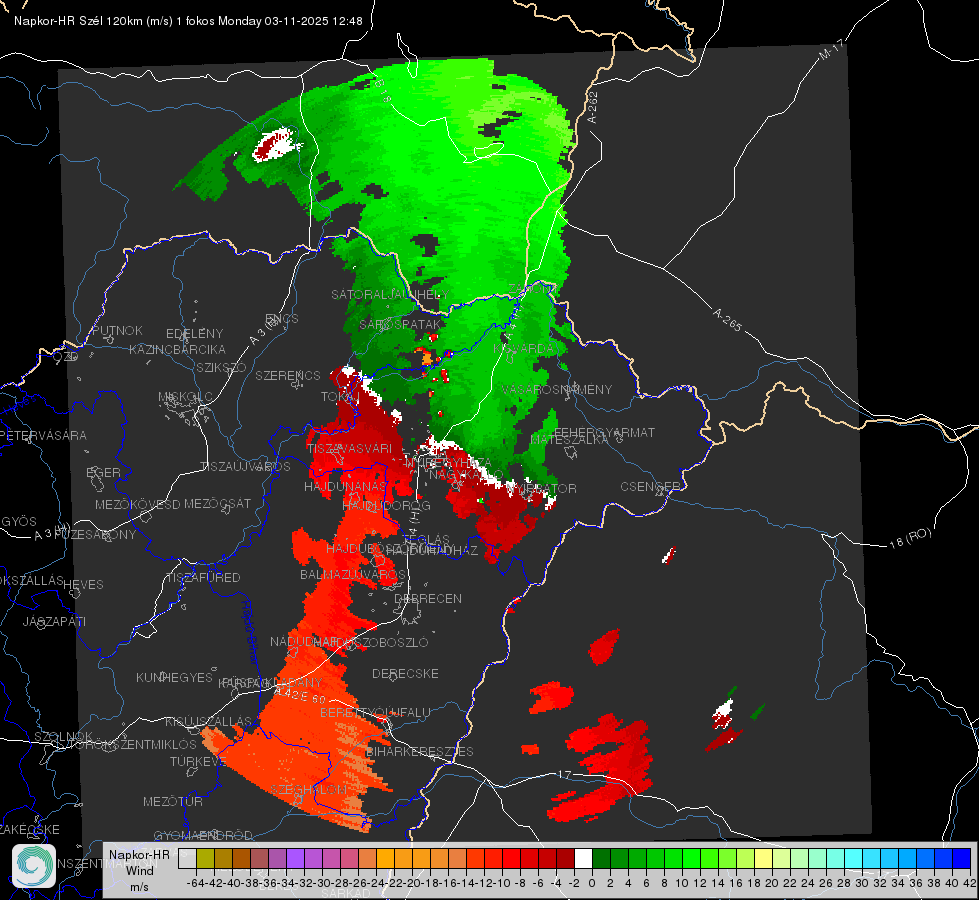The height and width of the screenshot is (900, 979).
Task: Click the olive swatch between -64 and -42
Action: tap(205, 858)
